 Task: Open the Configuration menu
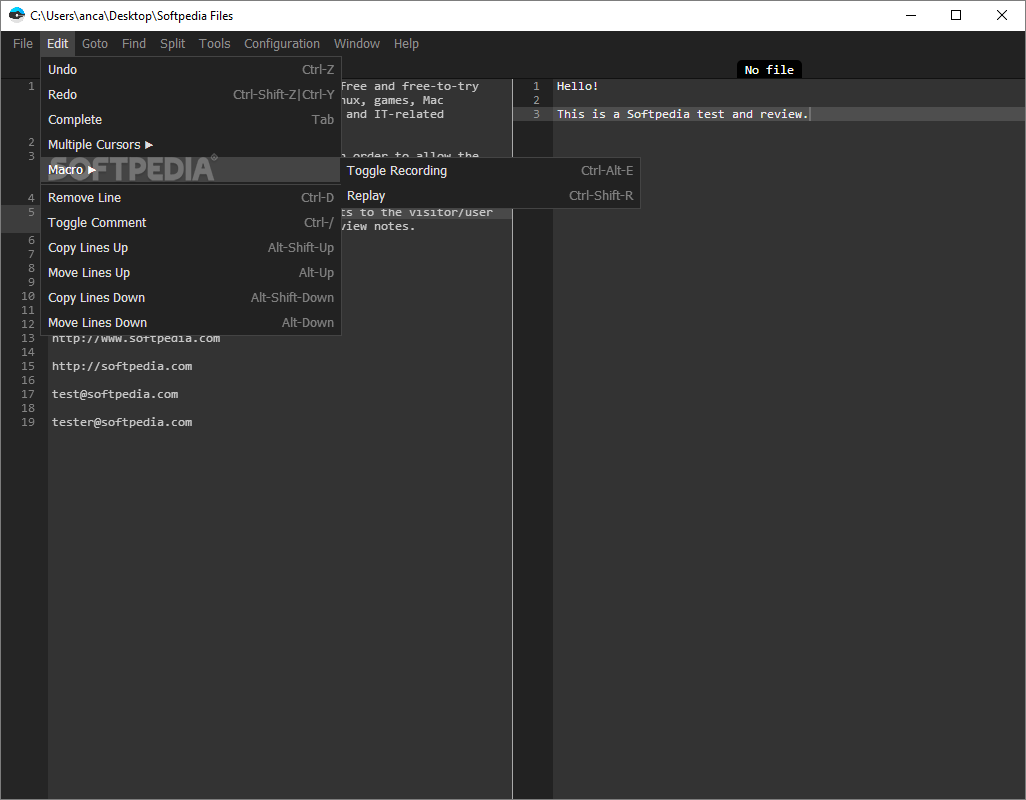(282, 44)
